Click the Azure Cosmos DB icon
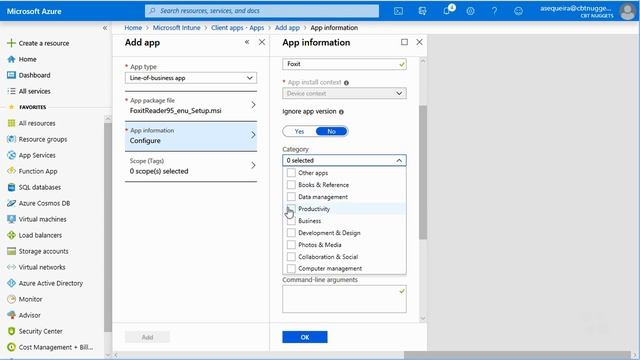Image resolution: width=640 pixels, height=360 pixels. pos(11,203)
